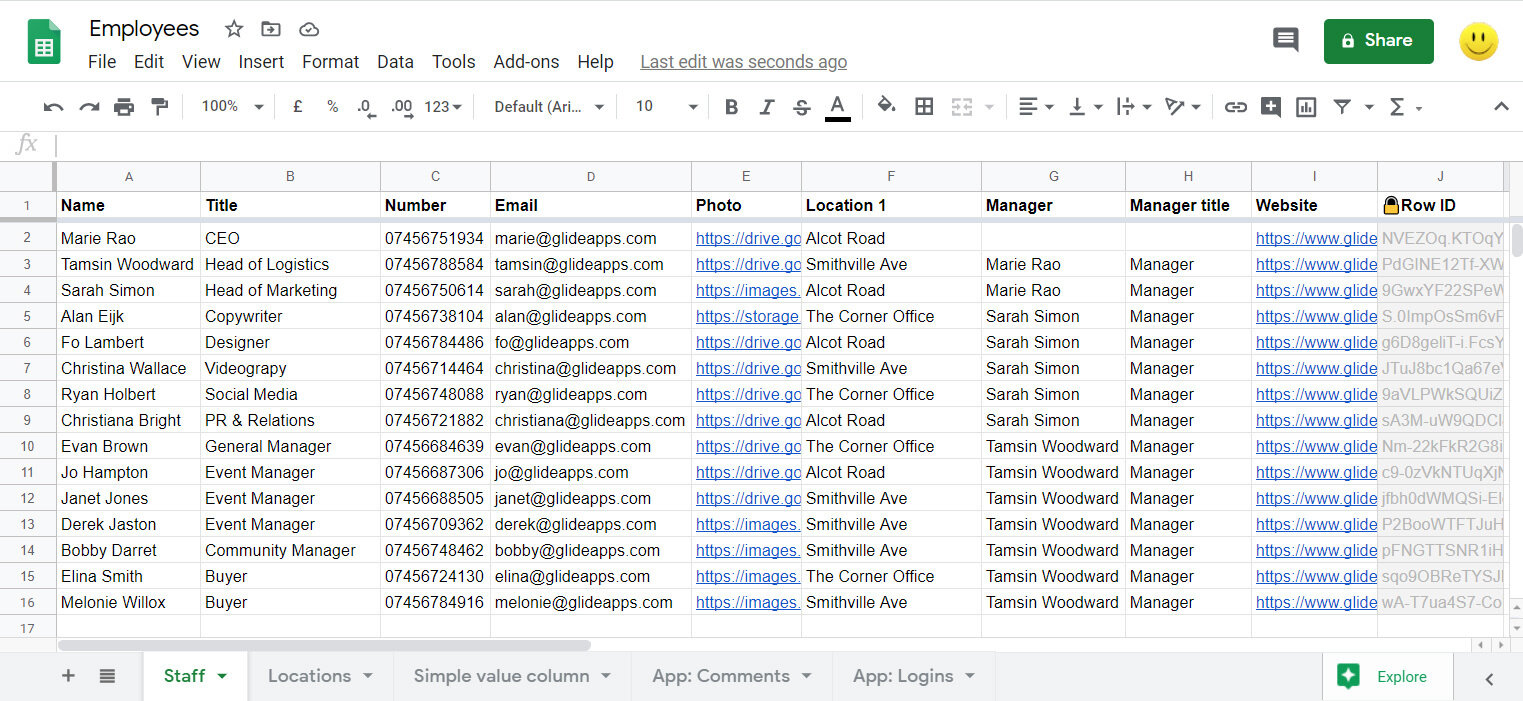Open the Data menu

coord(395,62)
